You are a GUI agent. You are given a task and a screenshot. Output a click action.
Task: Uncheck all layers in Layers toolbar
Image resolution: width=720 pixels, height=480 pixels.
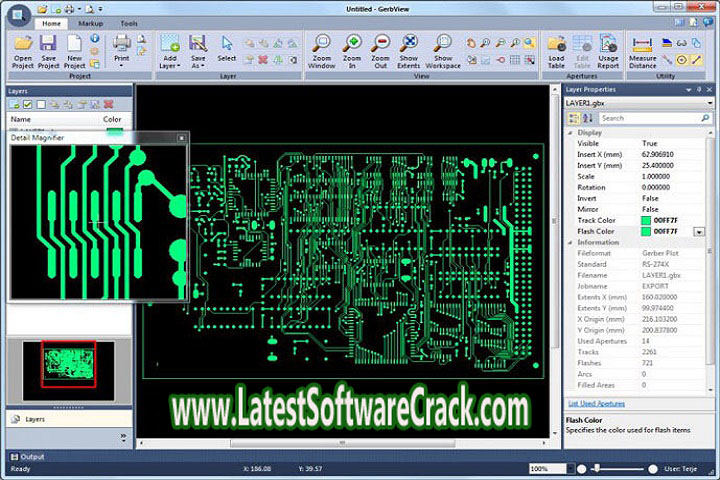pyautogui.click(x=40, y=104)
